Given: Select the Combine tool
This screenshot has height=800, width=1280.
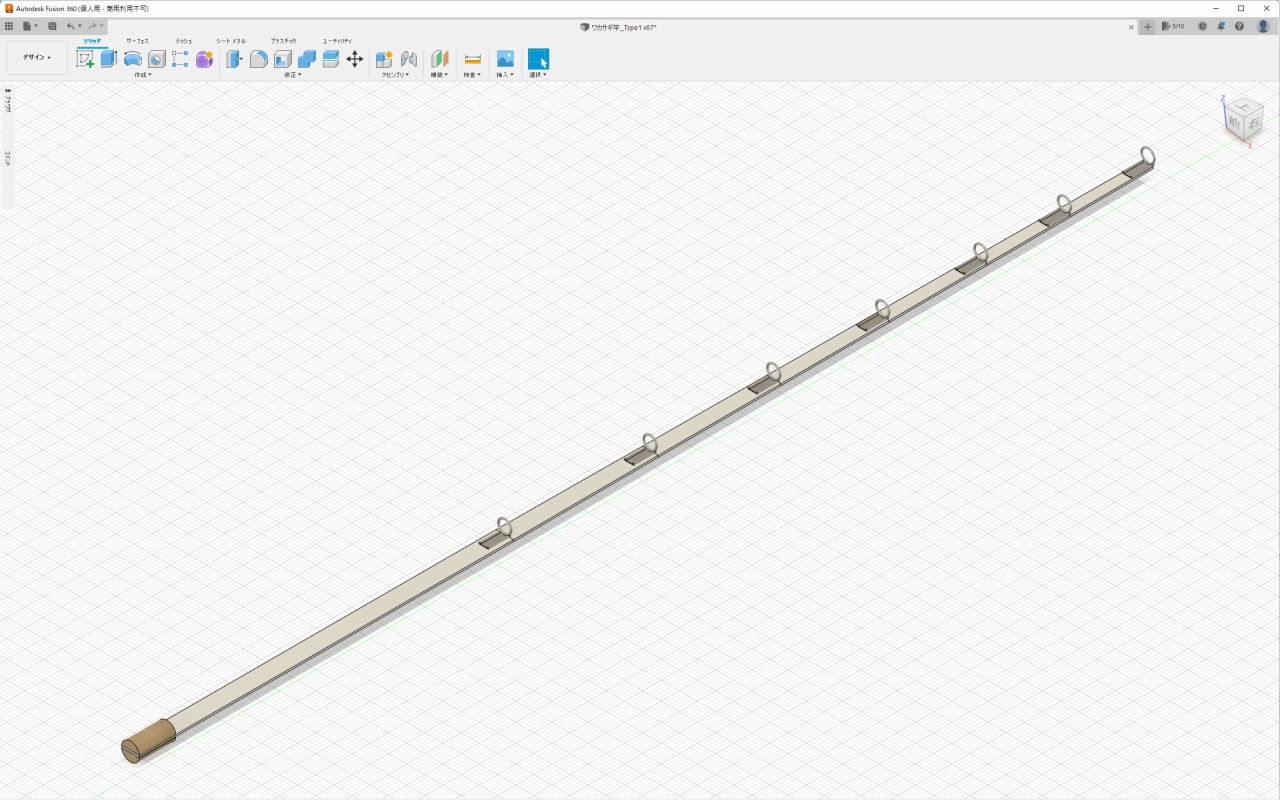Looking at the screenshot, I should point(307,59).
